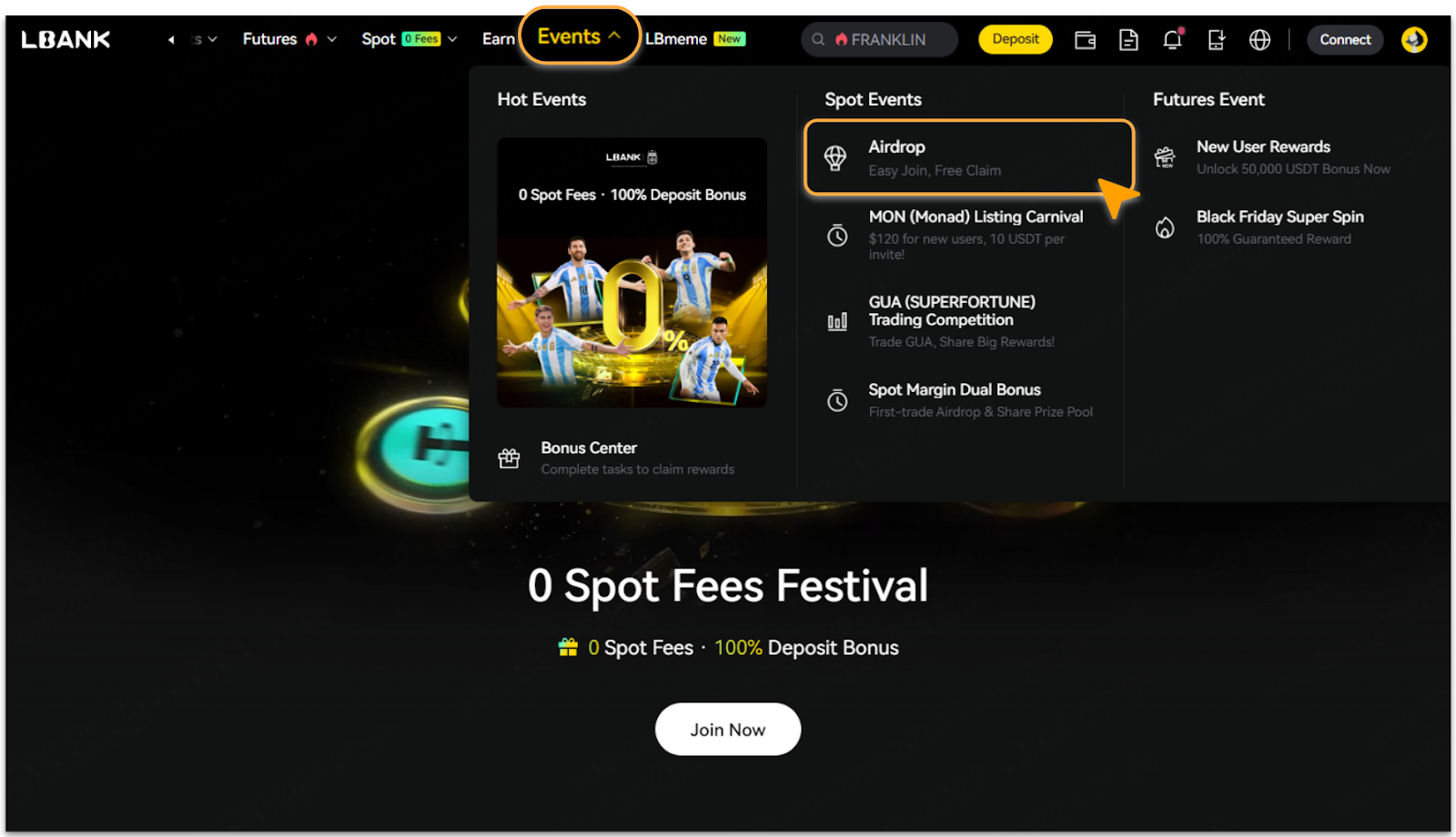This screenshot has height=837, width=1456.
Task: Click the download app icon
Action: tap(1216, 40)
